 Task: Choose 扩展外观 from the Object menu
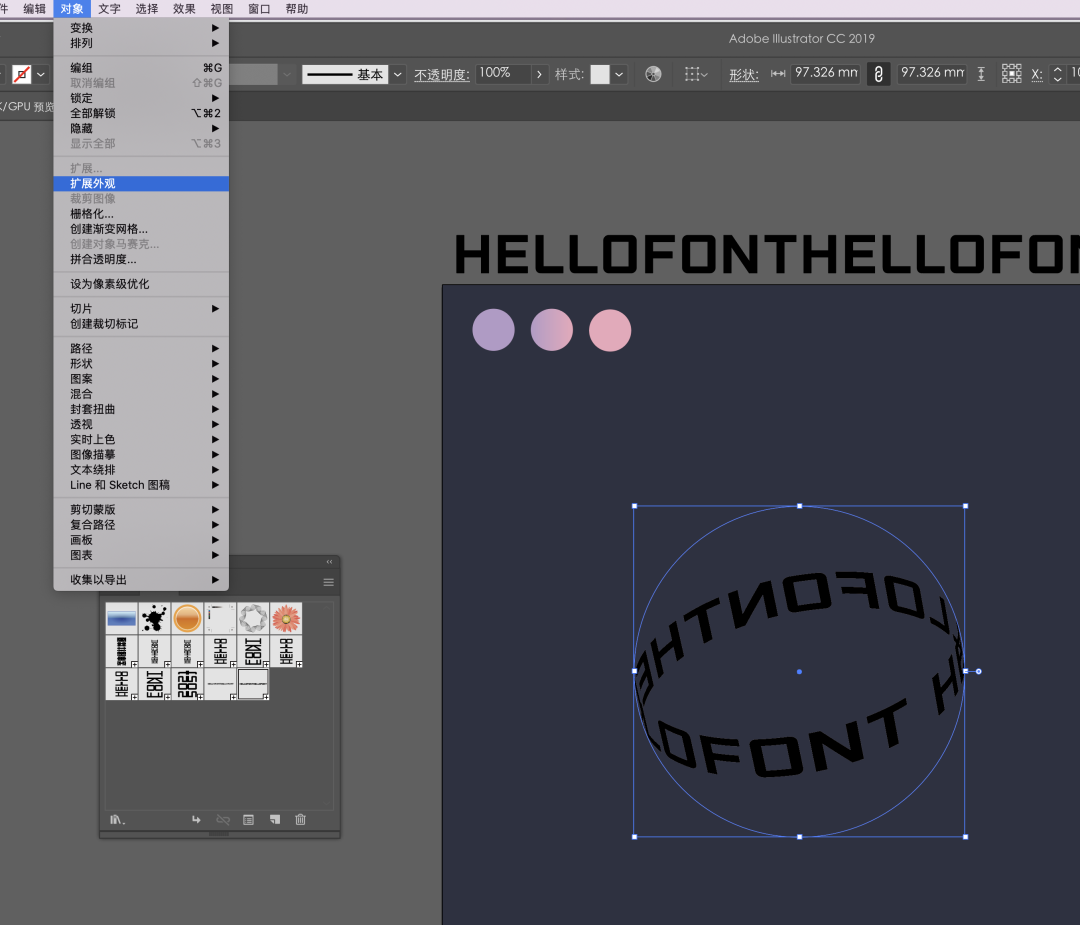click(x=93, y=184)
